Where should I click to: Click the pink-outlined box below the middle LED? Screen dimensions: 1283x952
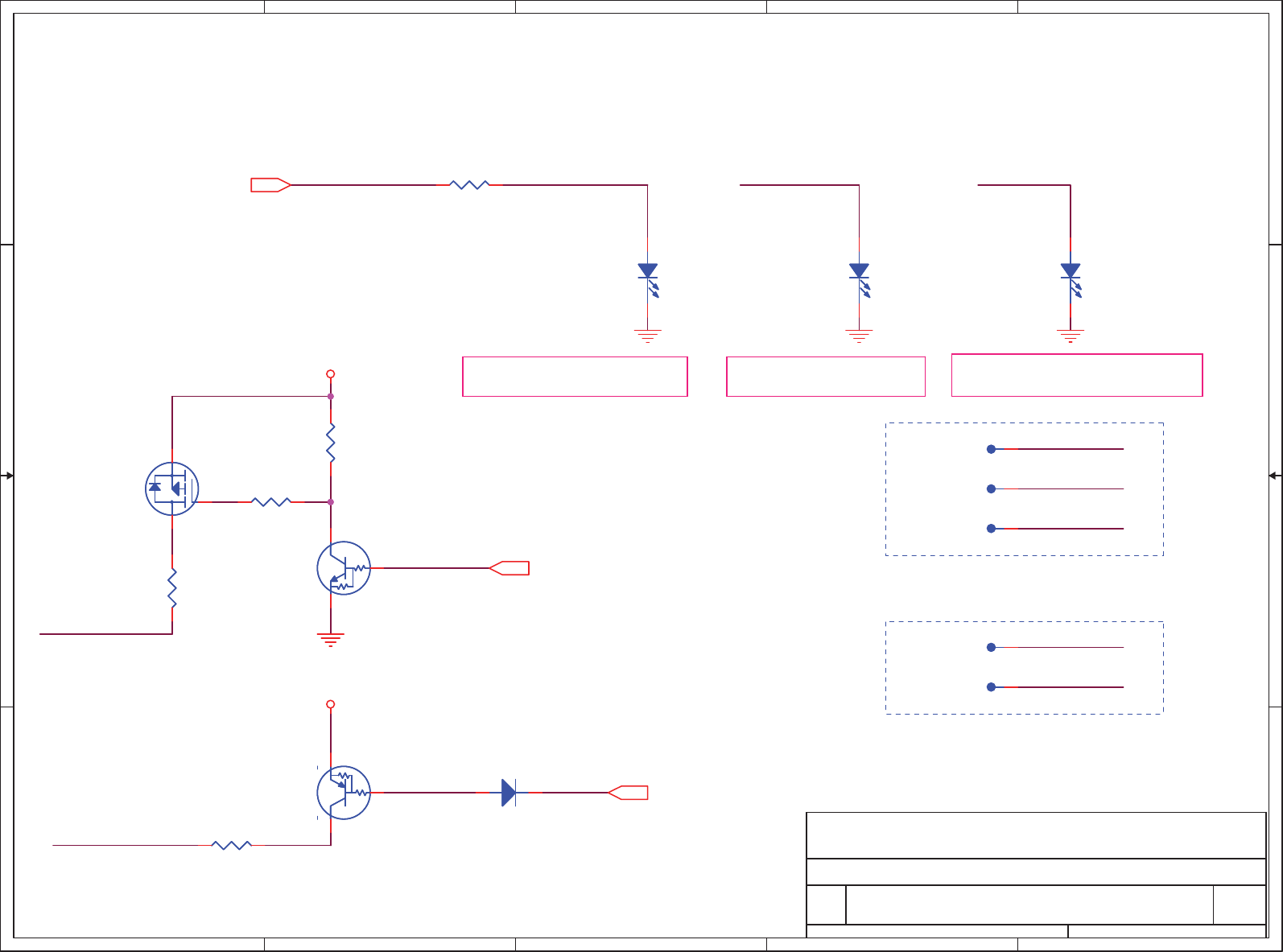click(x=826, y=377)
